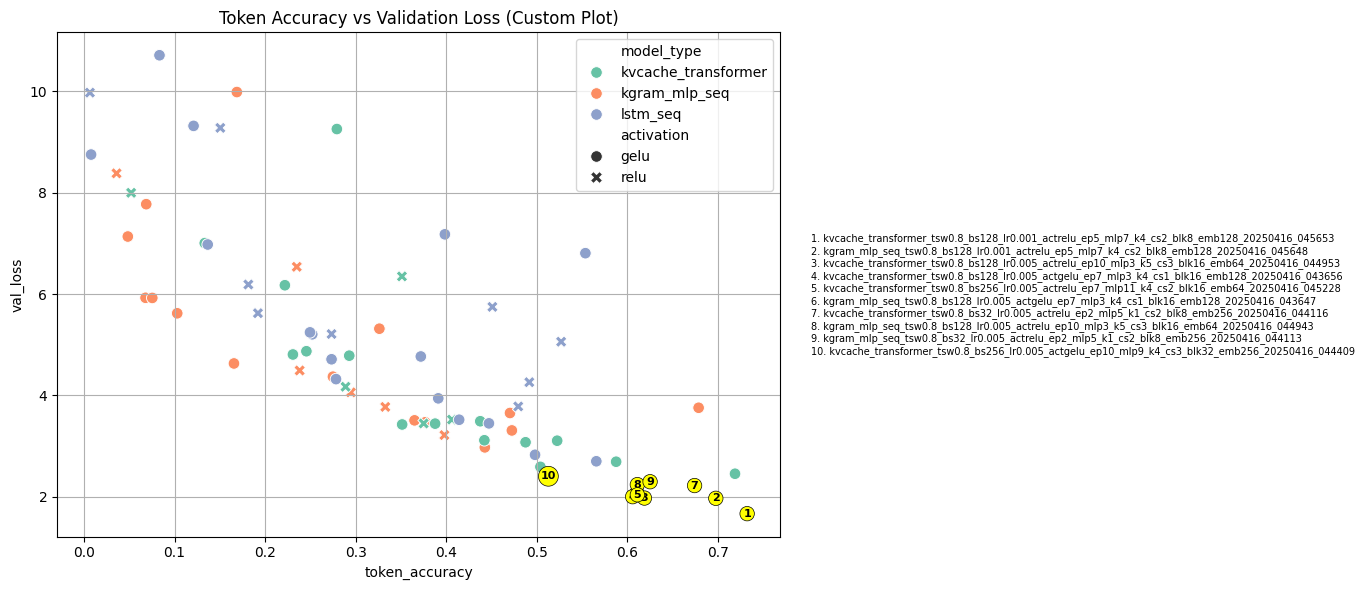
Task: Click the x-axis tick label 0.1
Action: coord(175,551)
